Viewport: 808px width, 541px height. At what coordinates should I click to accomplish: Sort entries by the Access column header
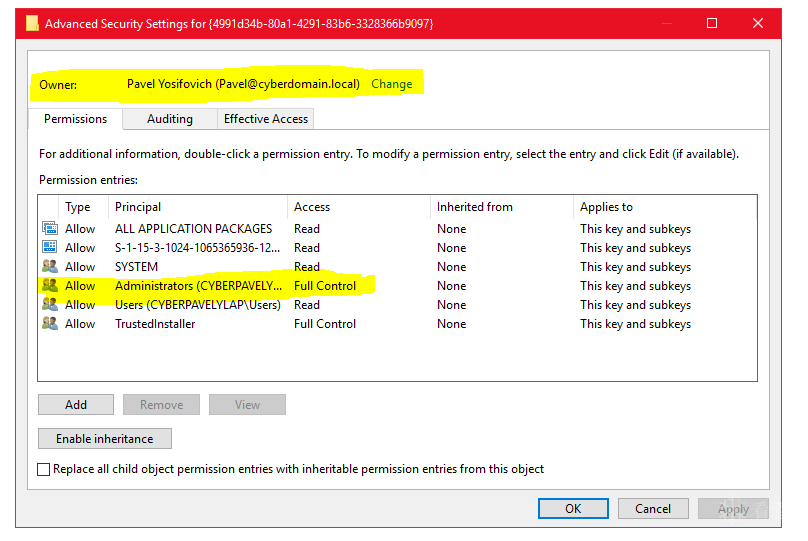tap(312, 207)
